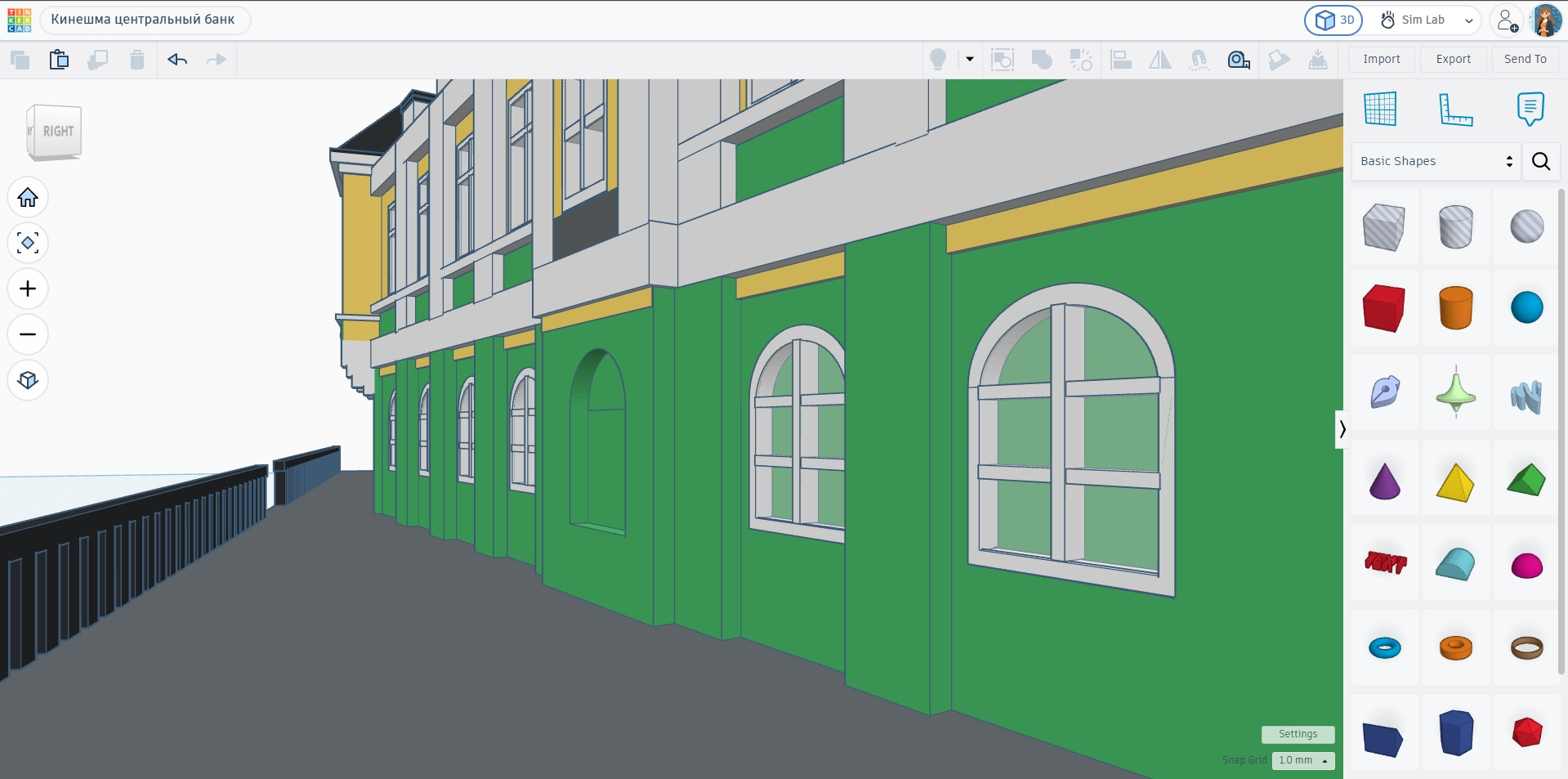
Task: Click the Cruise magnet icon
Action: 1199,60
